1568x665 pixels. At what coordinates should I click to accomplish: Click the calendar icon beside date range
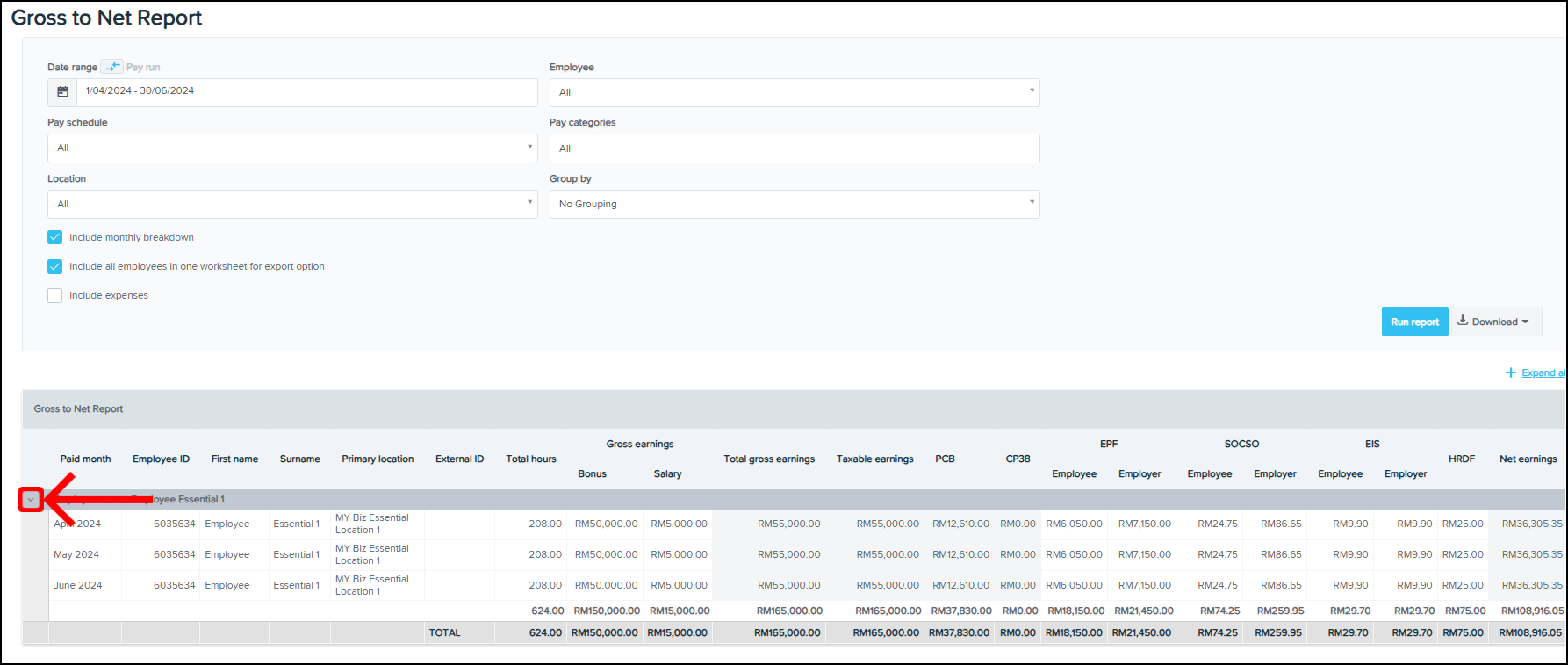click(62, 92)
